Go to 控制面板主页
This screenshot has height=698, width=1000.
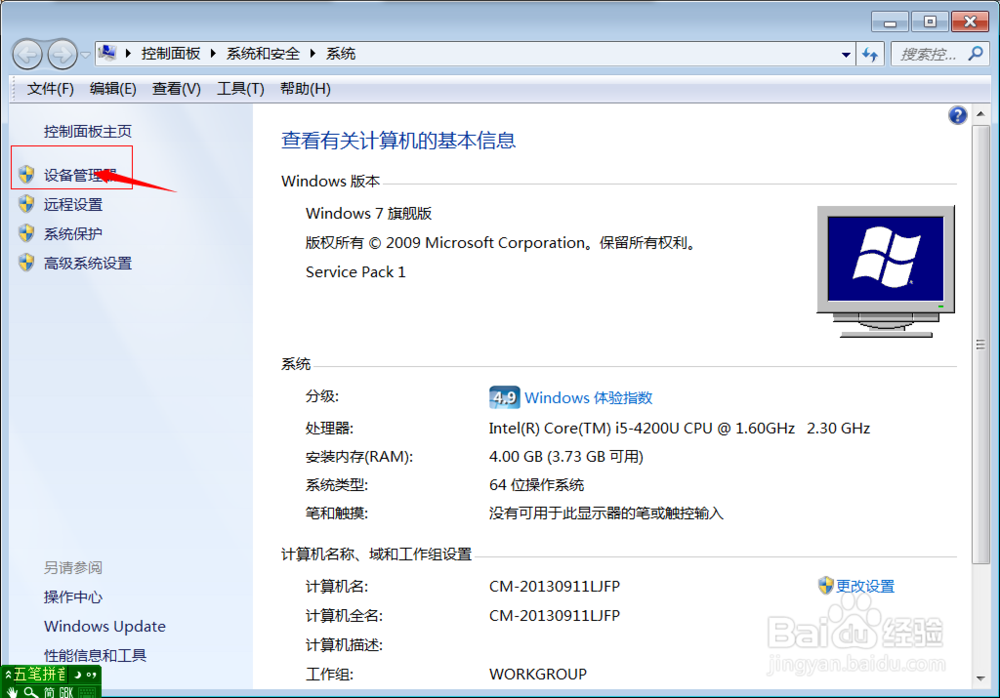(87, 131)
